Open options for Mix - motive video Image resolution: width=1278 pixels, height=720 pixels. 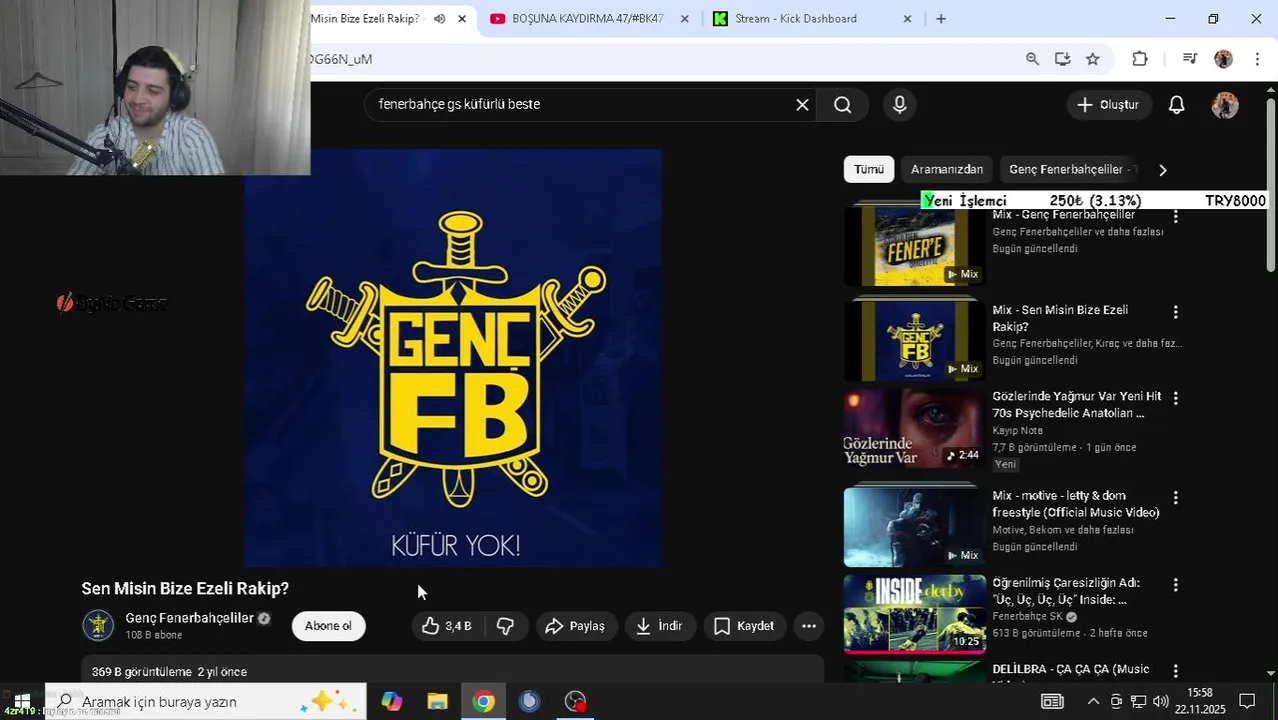[1176, 498]
